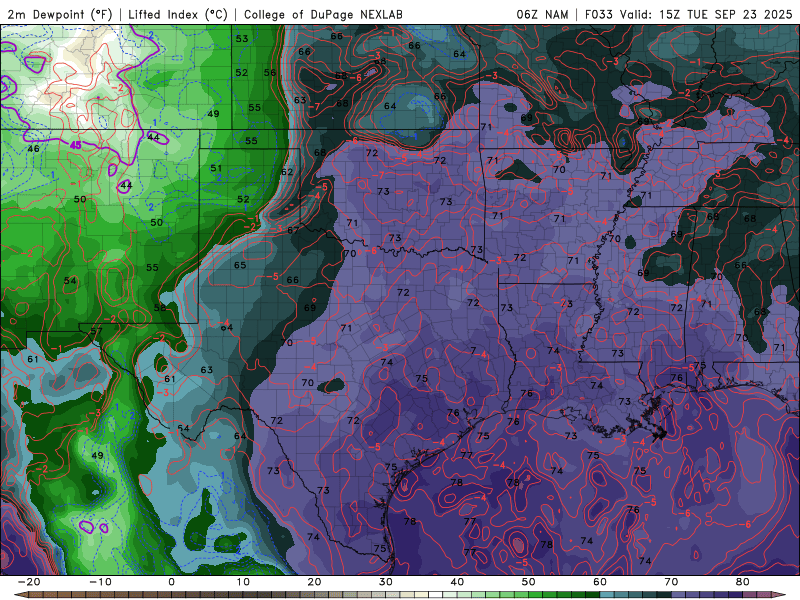Viewport: 800px width, 600px height.
Task: Click the '70' color scale label
Action: [x=671, y=582]
